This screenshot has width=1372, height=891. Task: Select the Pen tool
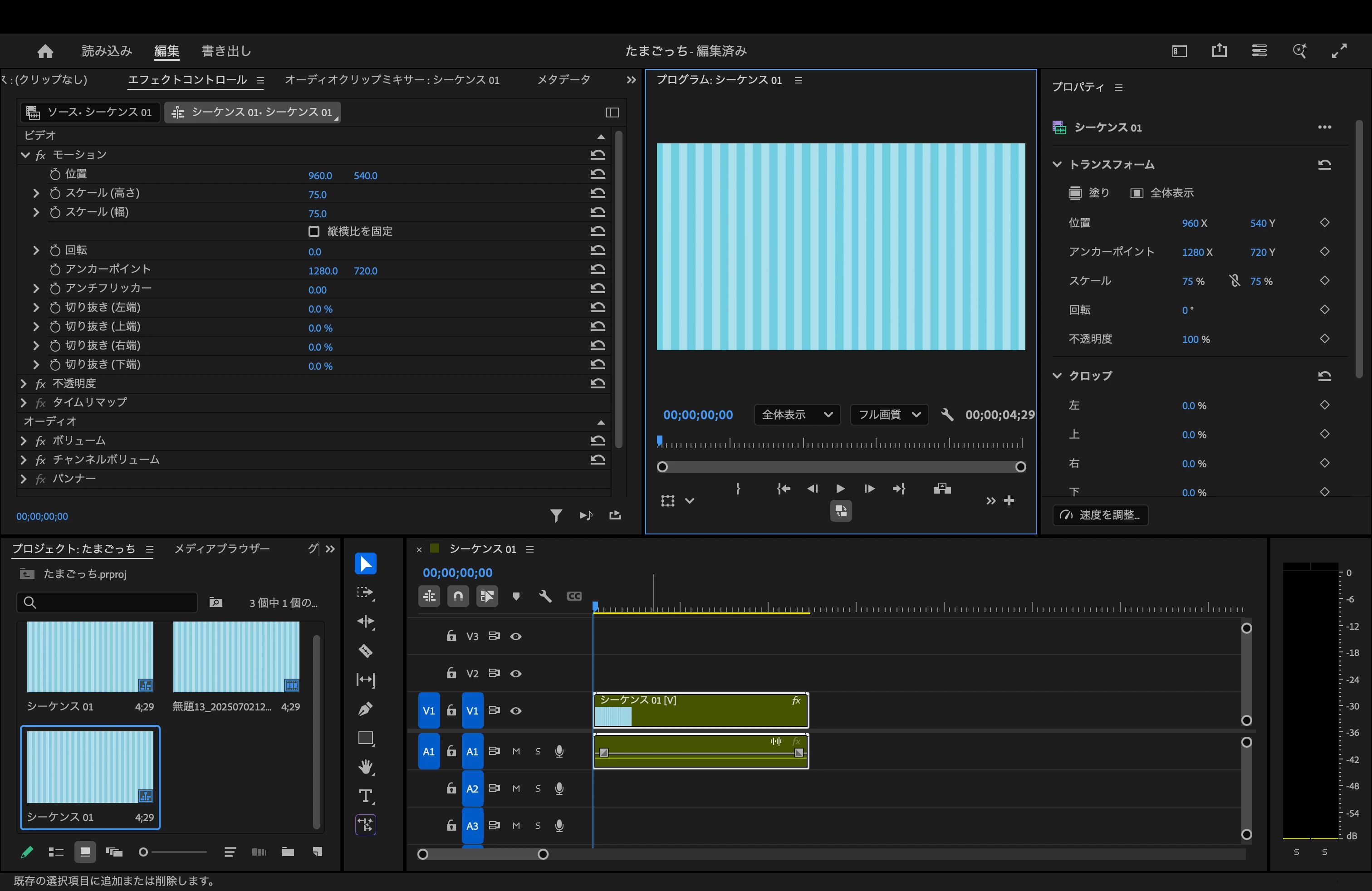coord(366,709)
